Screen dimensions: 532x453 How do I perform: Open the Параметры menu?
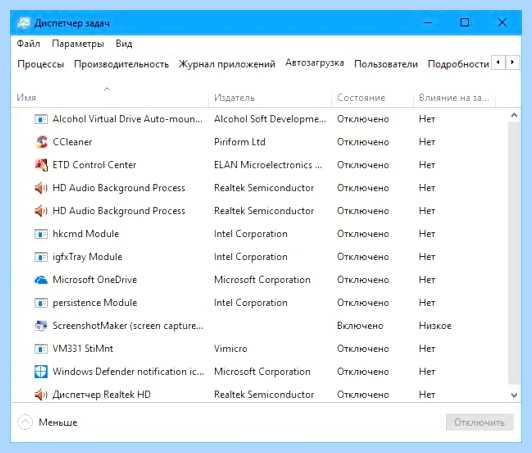pyautogui.click(x=78, y=44)
